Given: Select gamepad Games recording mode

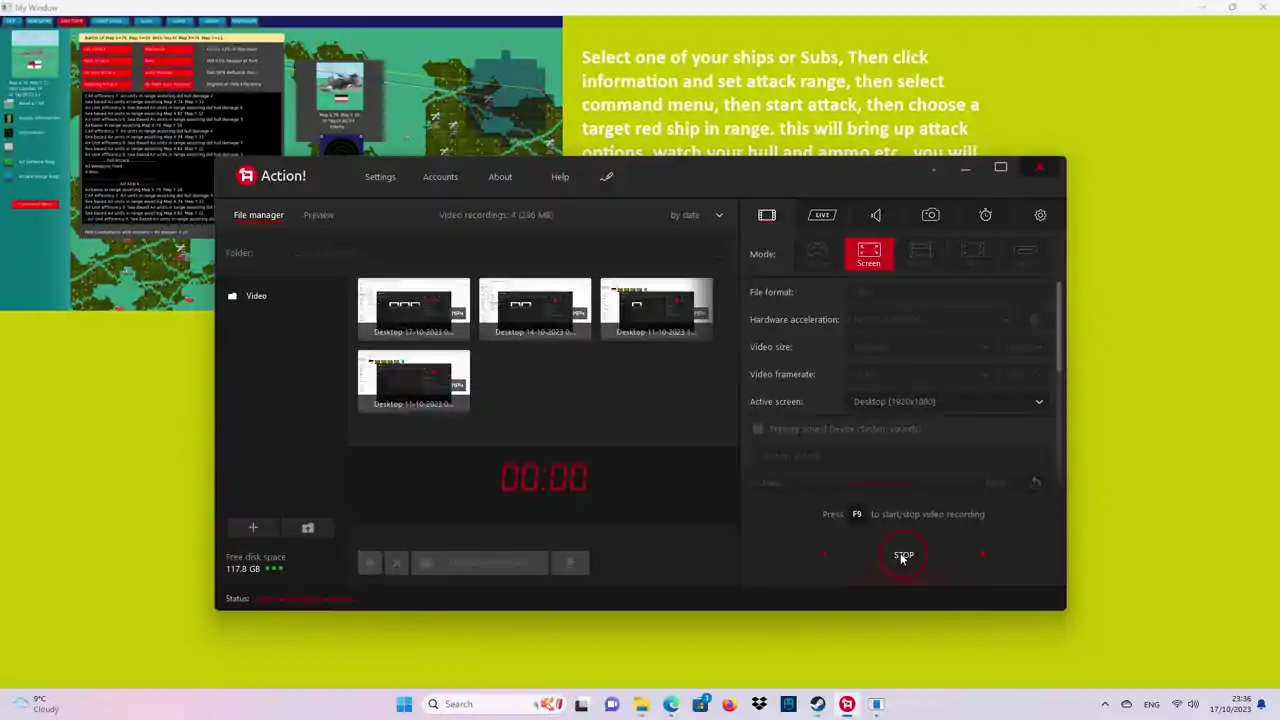Looking at the screenshot, I should point(818,254).
